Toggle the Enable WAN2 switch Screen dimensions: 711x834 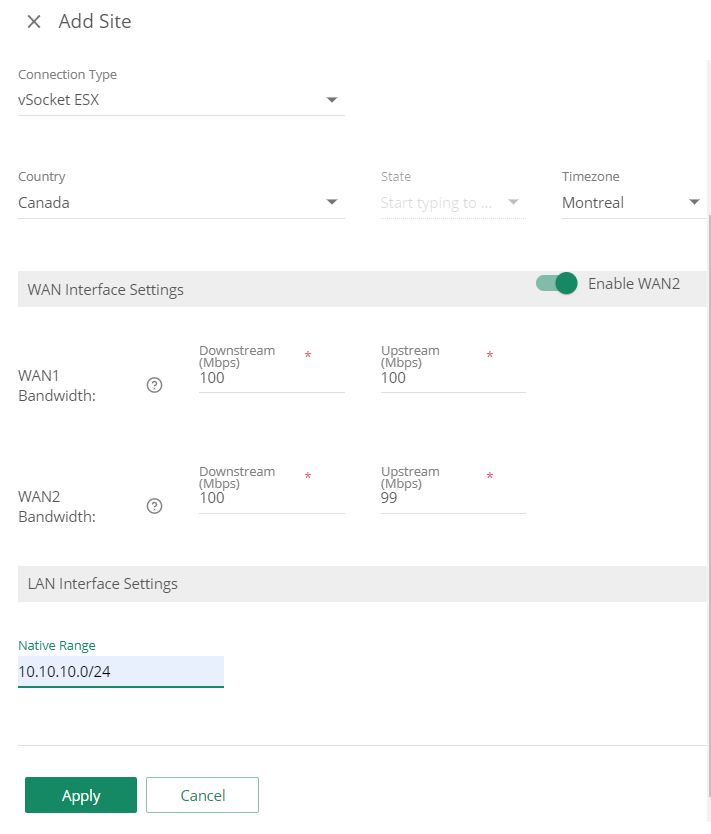pyautogui.click(x=556, y=283)
